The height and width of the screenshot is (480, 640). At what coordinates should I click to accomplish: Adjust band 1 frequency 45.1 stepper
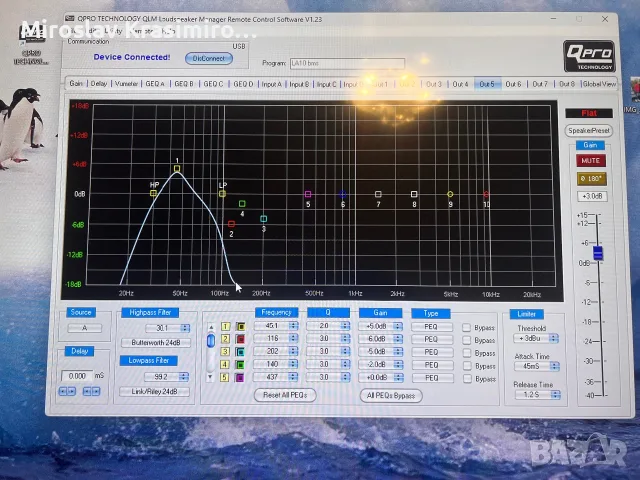coord(293,326)
